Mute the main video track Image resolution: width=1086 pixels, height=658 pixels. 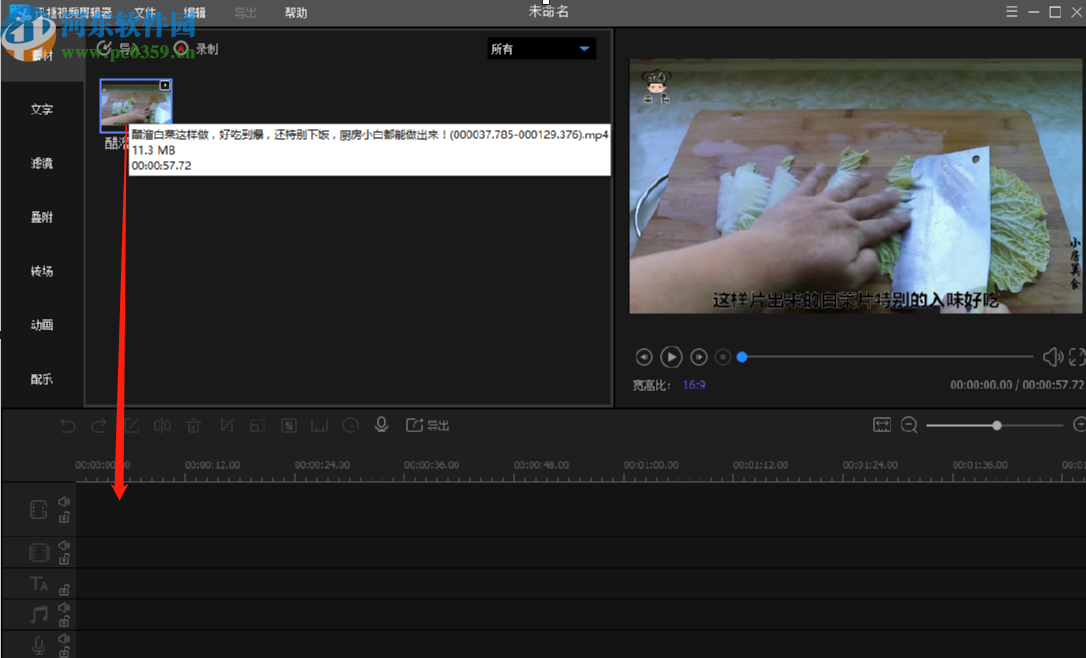(64, 501)
